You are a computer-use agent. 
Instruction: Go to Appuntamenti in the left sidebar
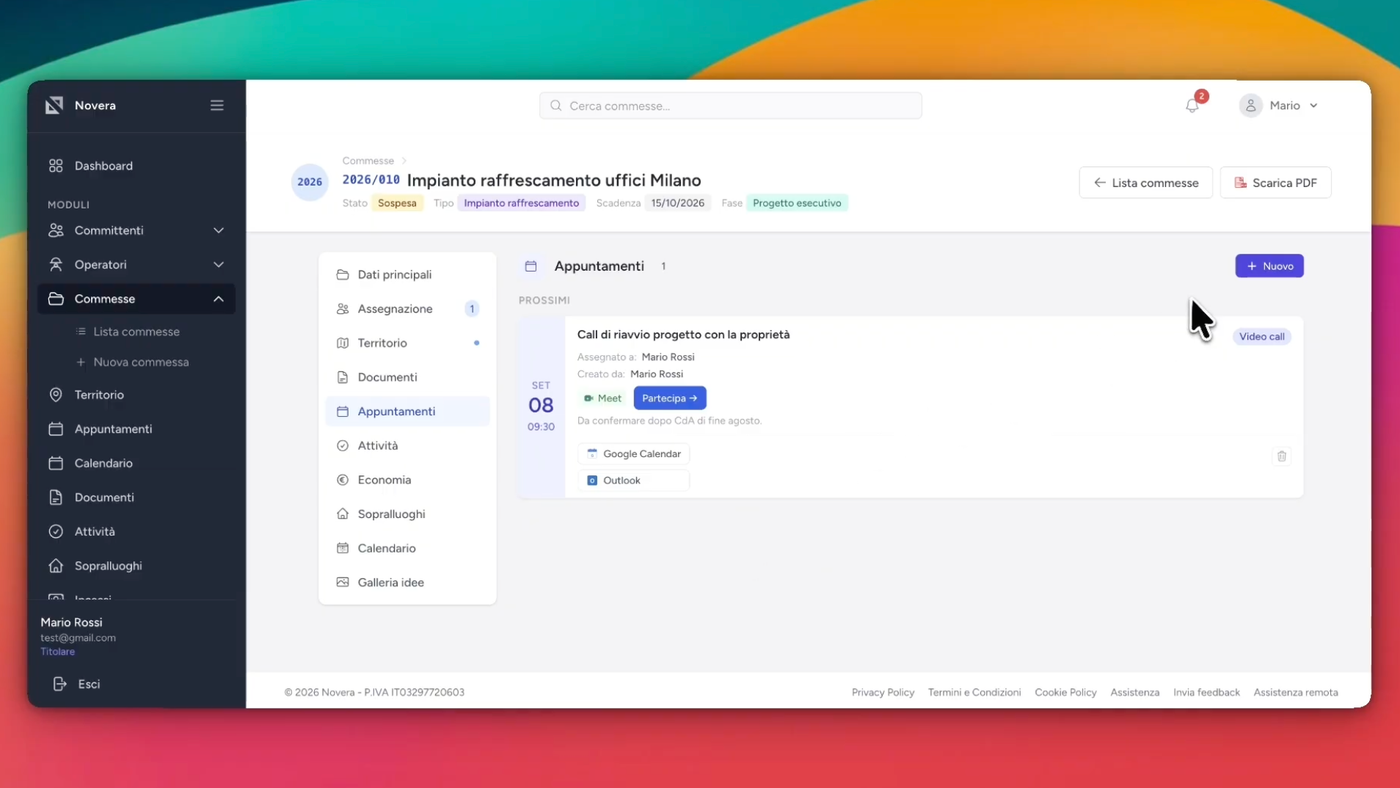click(136, 429)
